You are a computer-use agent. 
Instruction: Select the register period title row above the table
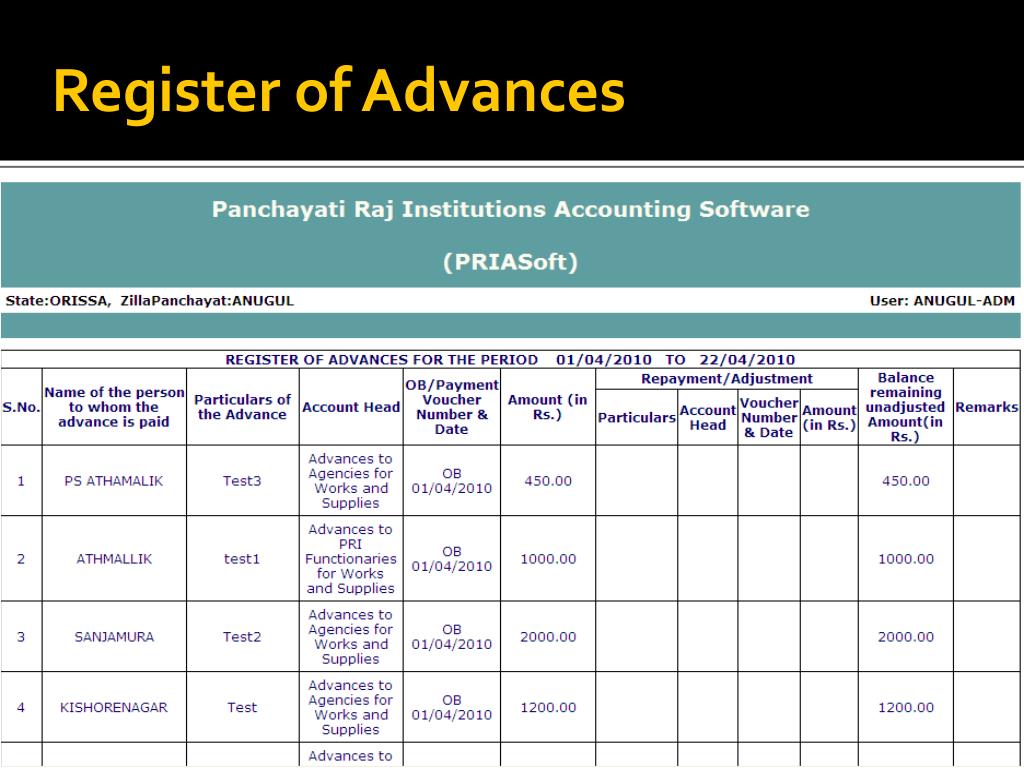(x=510, y=360)
